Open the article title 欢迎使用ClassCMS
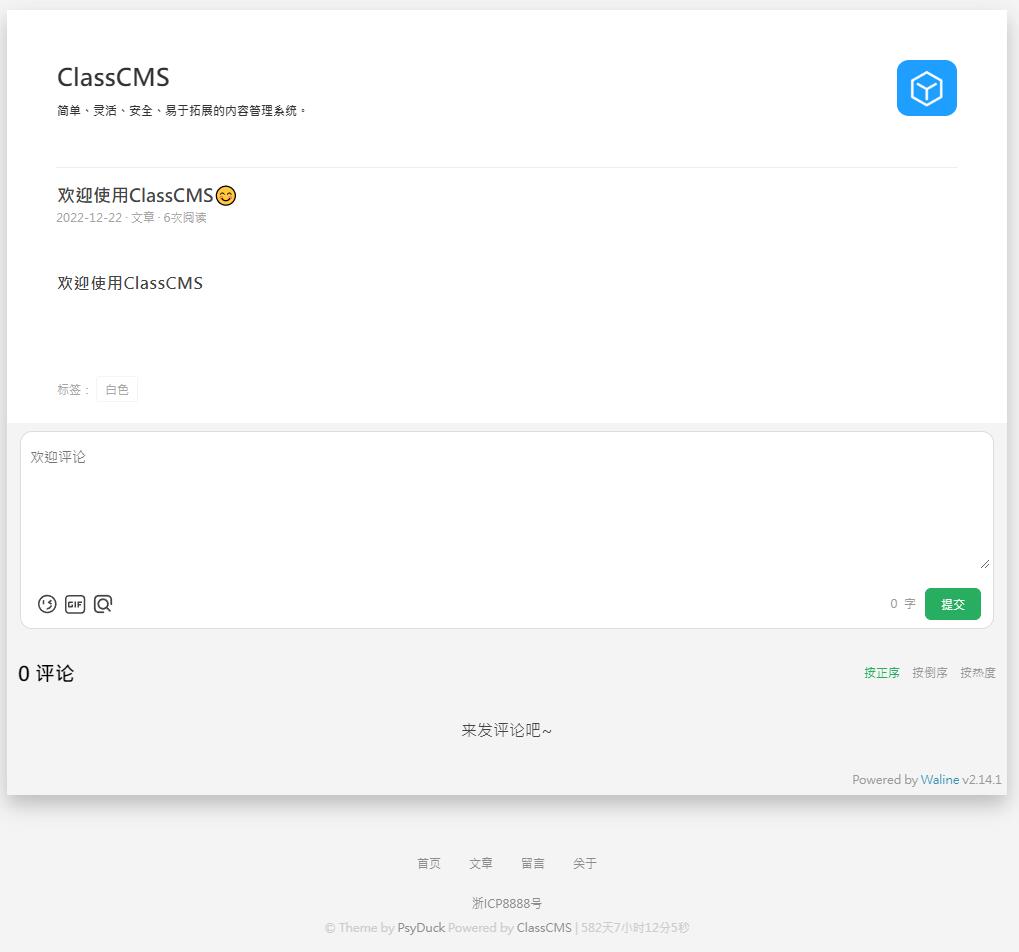 click(146, 196)
